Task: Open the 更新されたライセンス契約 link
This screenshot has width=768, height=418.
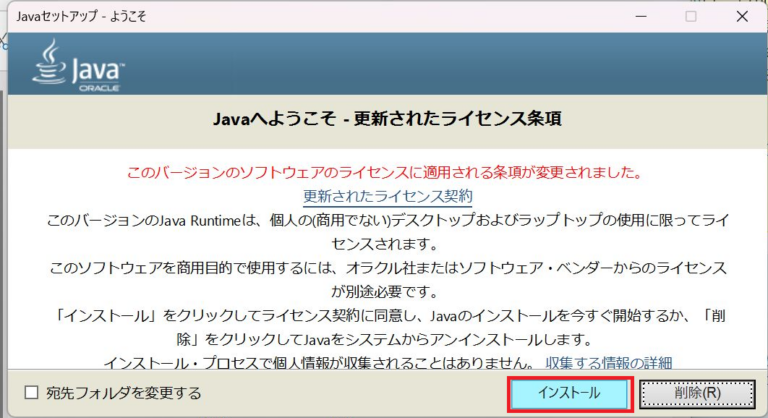Action: click(x=387, y=197)
